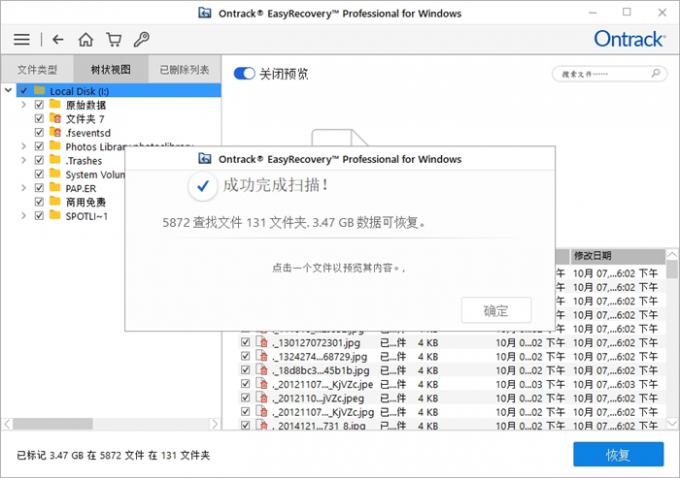
Task: Uncheck the 原始数据 folder checkbox
Action: point(39,105)
